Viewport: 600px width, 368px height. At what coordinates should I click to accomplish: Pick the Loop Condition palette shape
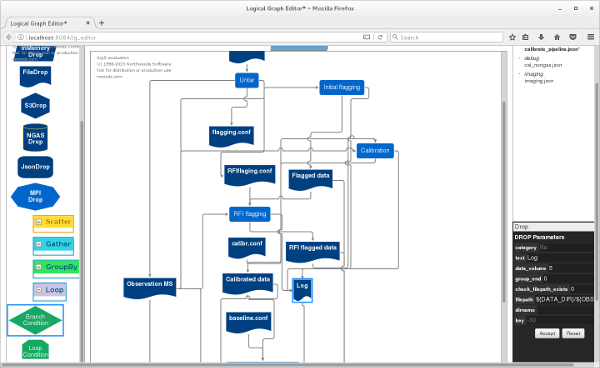coord(35,350)
